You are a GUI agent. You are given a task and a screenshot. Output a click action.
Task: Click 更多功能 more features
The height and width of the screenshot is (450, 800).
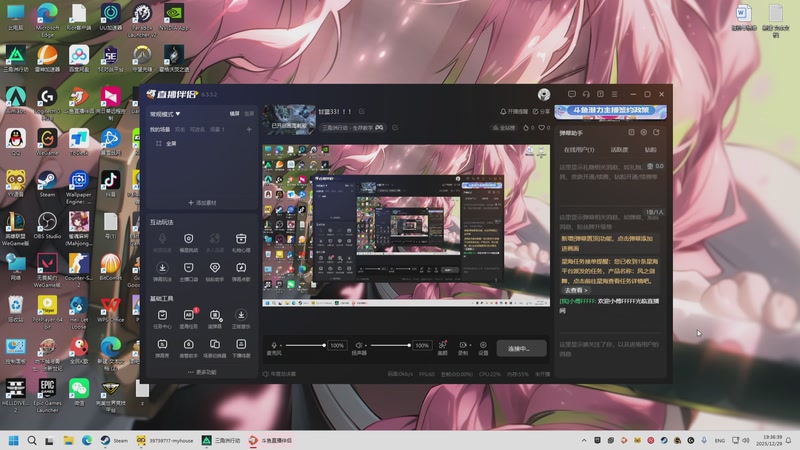click(202, 372)
